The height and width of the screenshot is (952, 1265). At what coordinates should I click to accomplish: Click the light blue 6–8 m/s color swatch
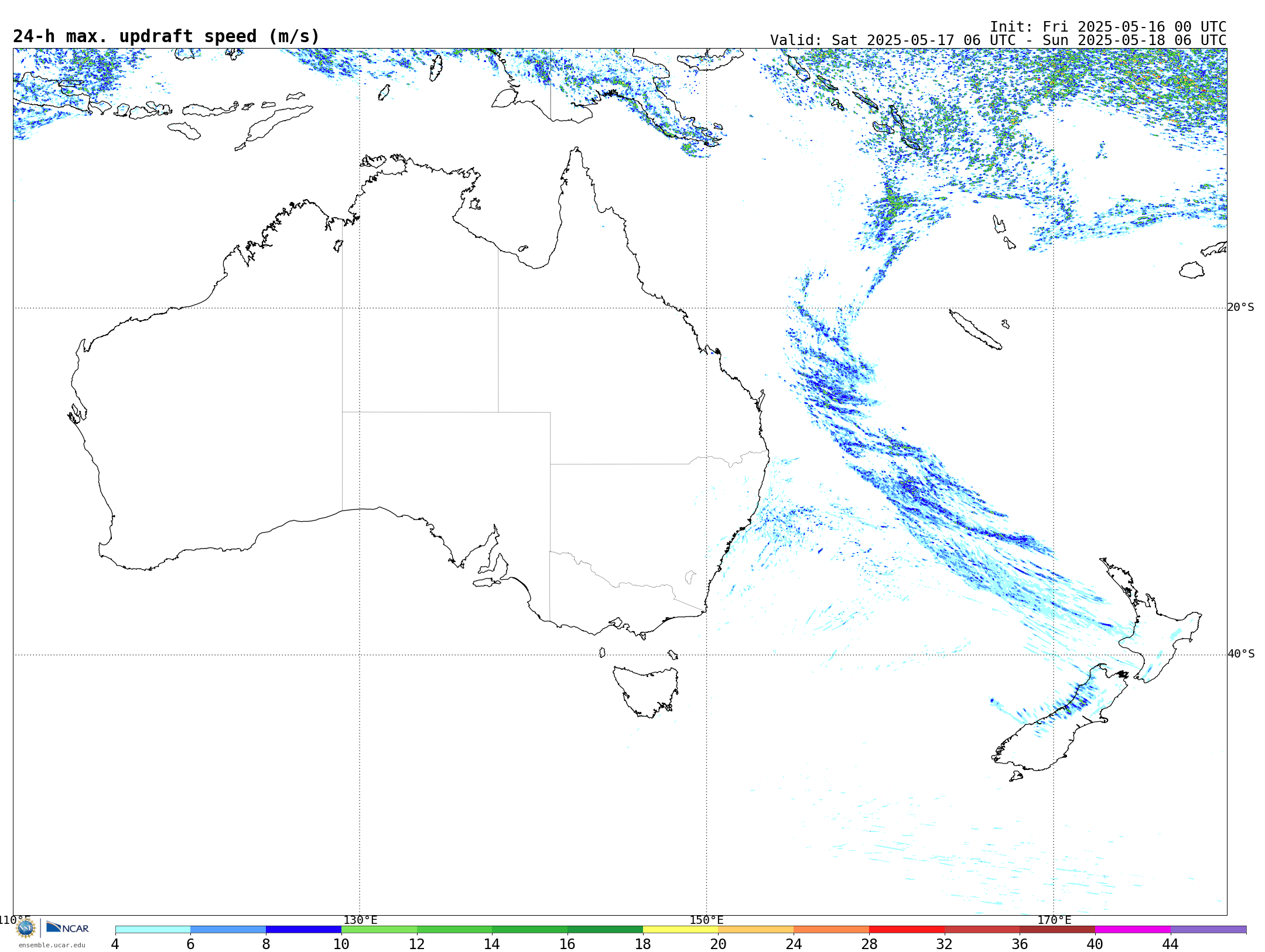pyautogui.click(x=228, y=930)
